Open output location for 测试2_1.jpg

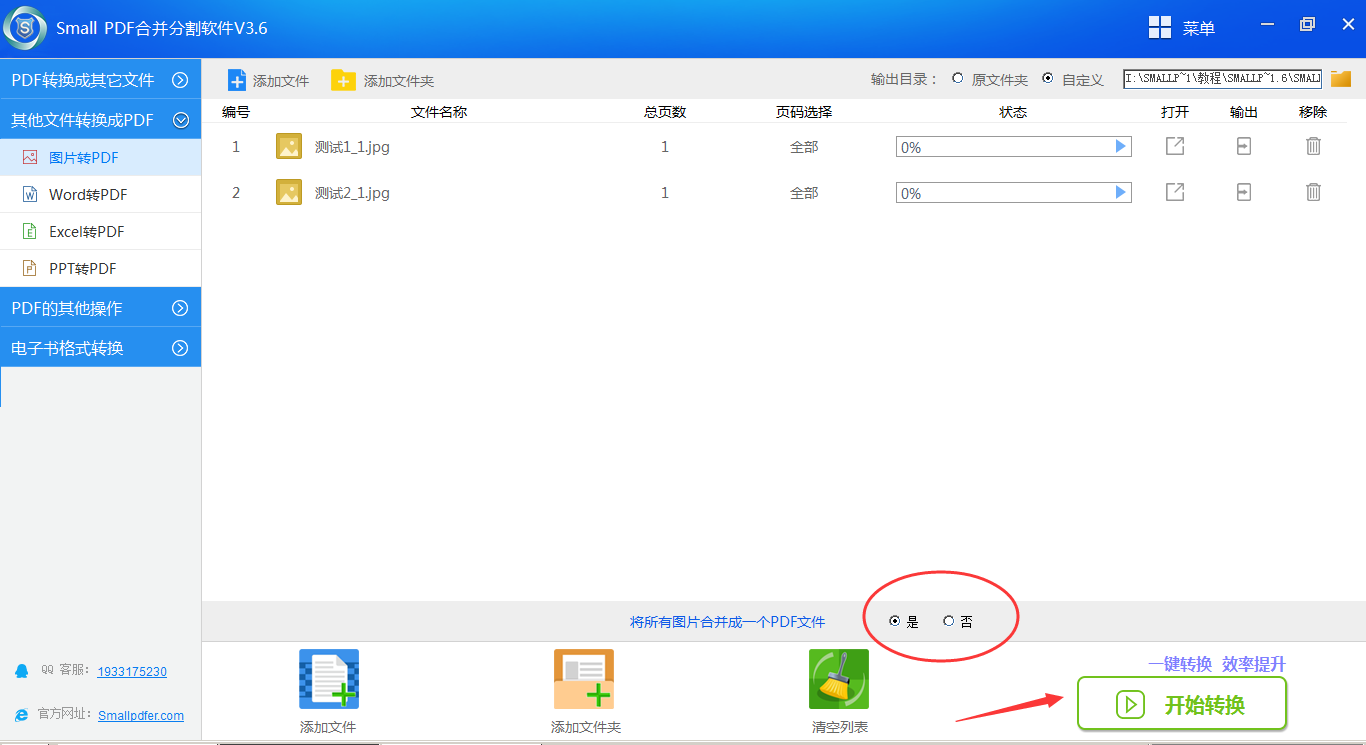pos(1244,192)
